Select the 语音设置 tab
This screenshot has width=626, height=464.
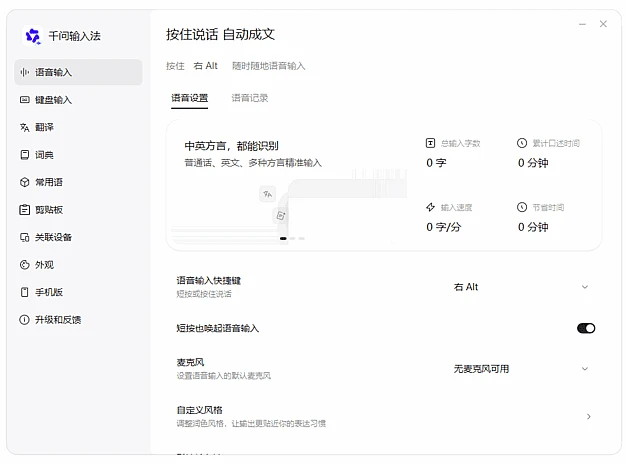[x=190, y=98]
